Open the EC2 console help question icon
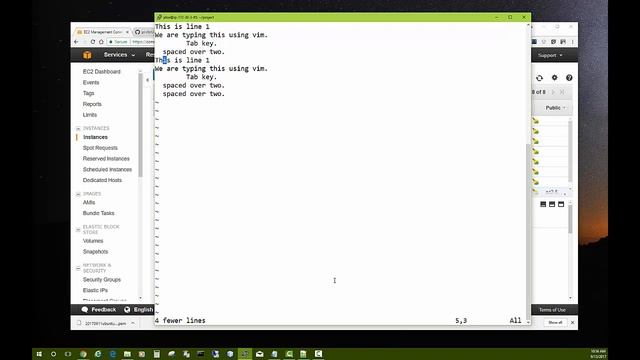 click(569, 78)
